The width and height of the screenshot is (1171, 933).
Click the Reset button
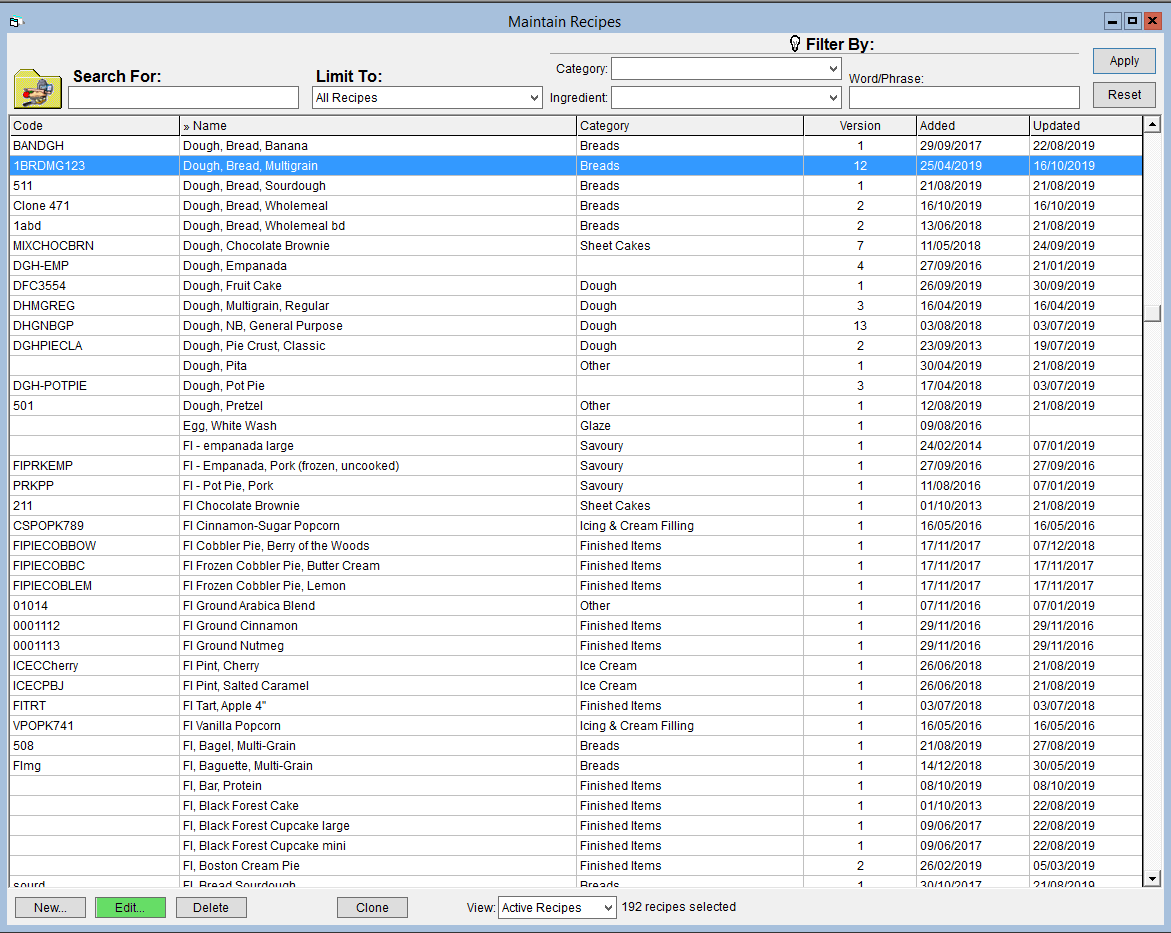(1124, 95)
